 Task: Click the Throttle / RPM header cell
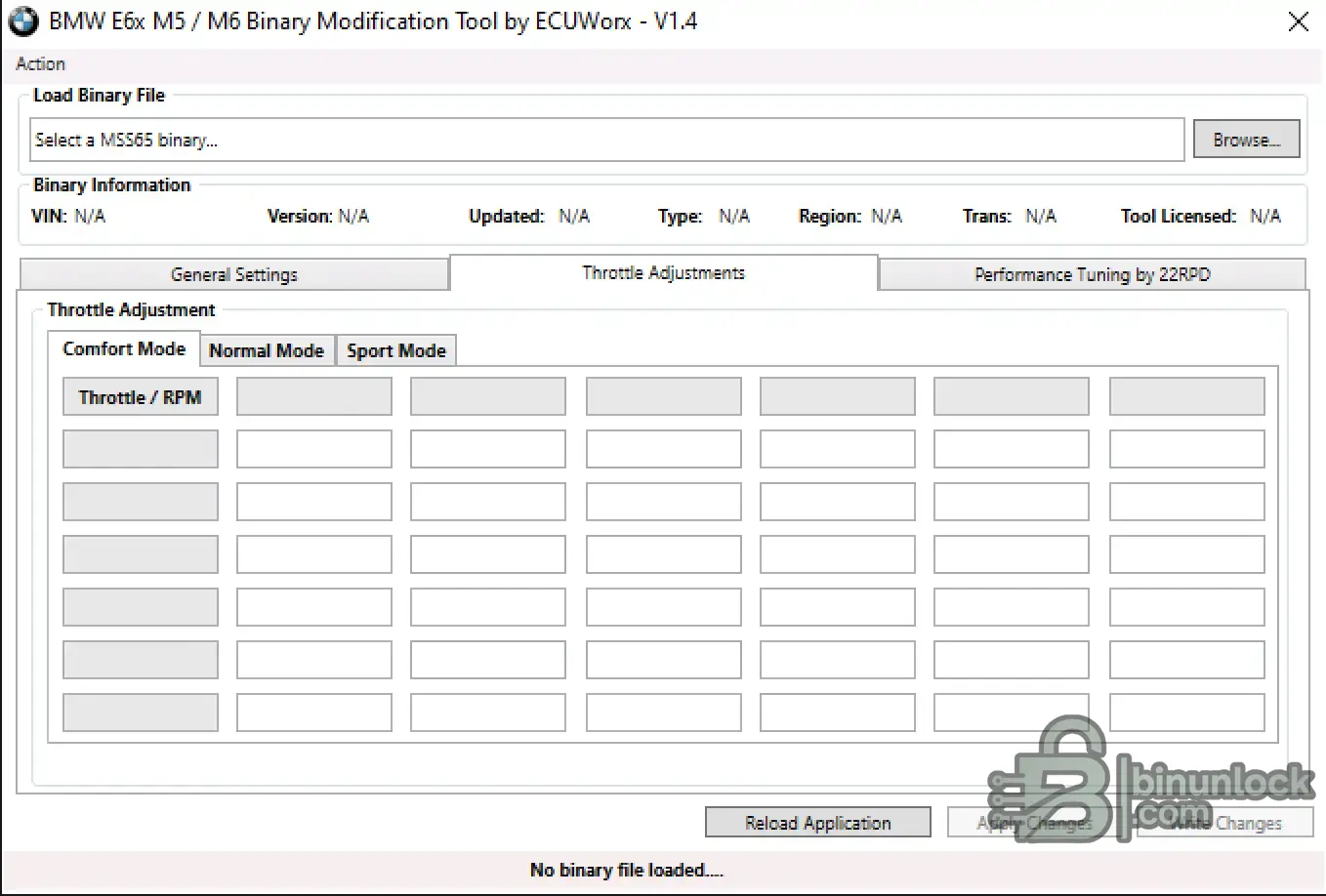click(141, 397)
